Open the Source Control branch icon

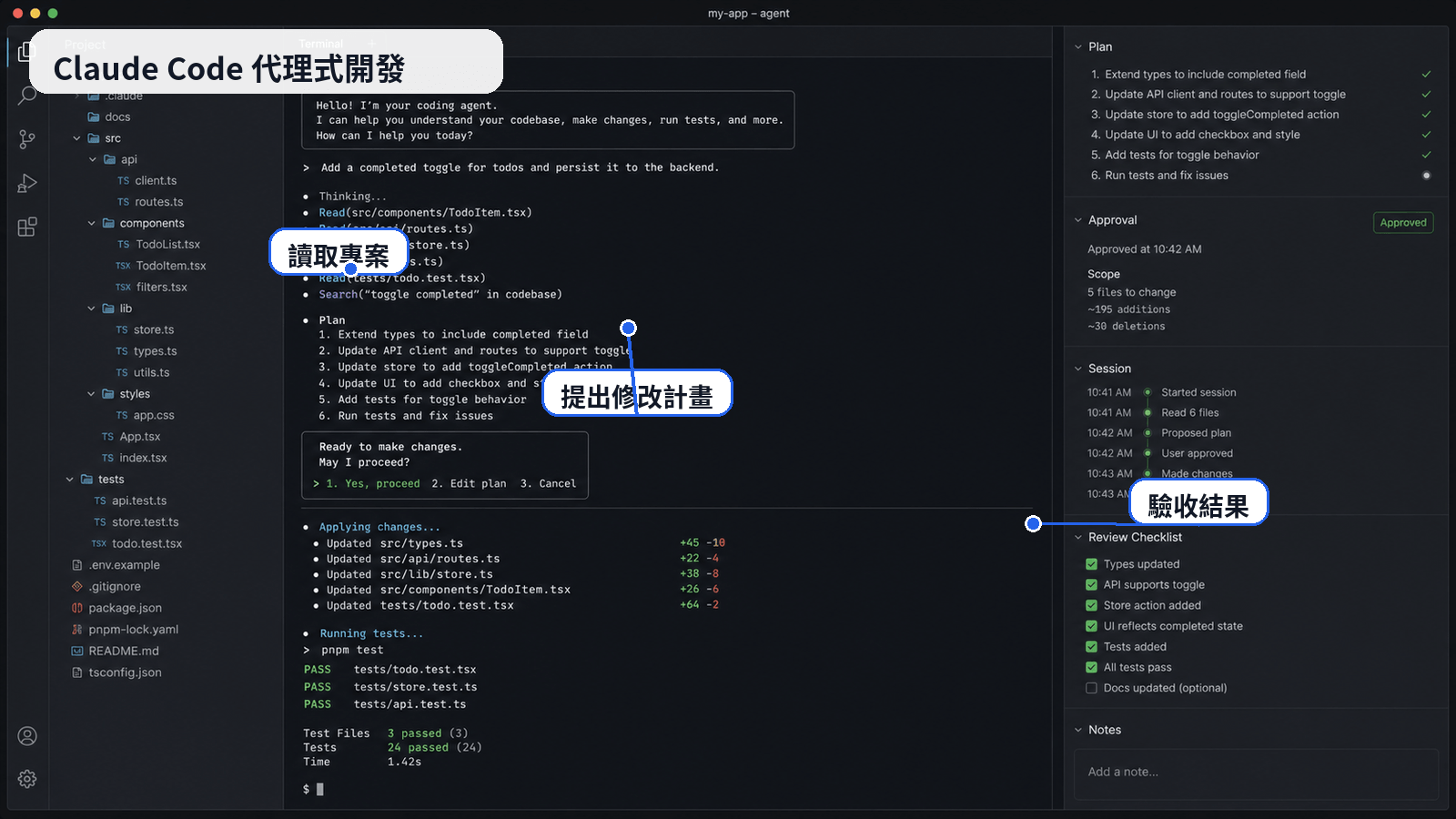tap(27, 139)
